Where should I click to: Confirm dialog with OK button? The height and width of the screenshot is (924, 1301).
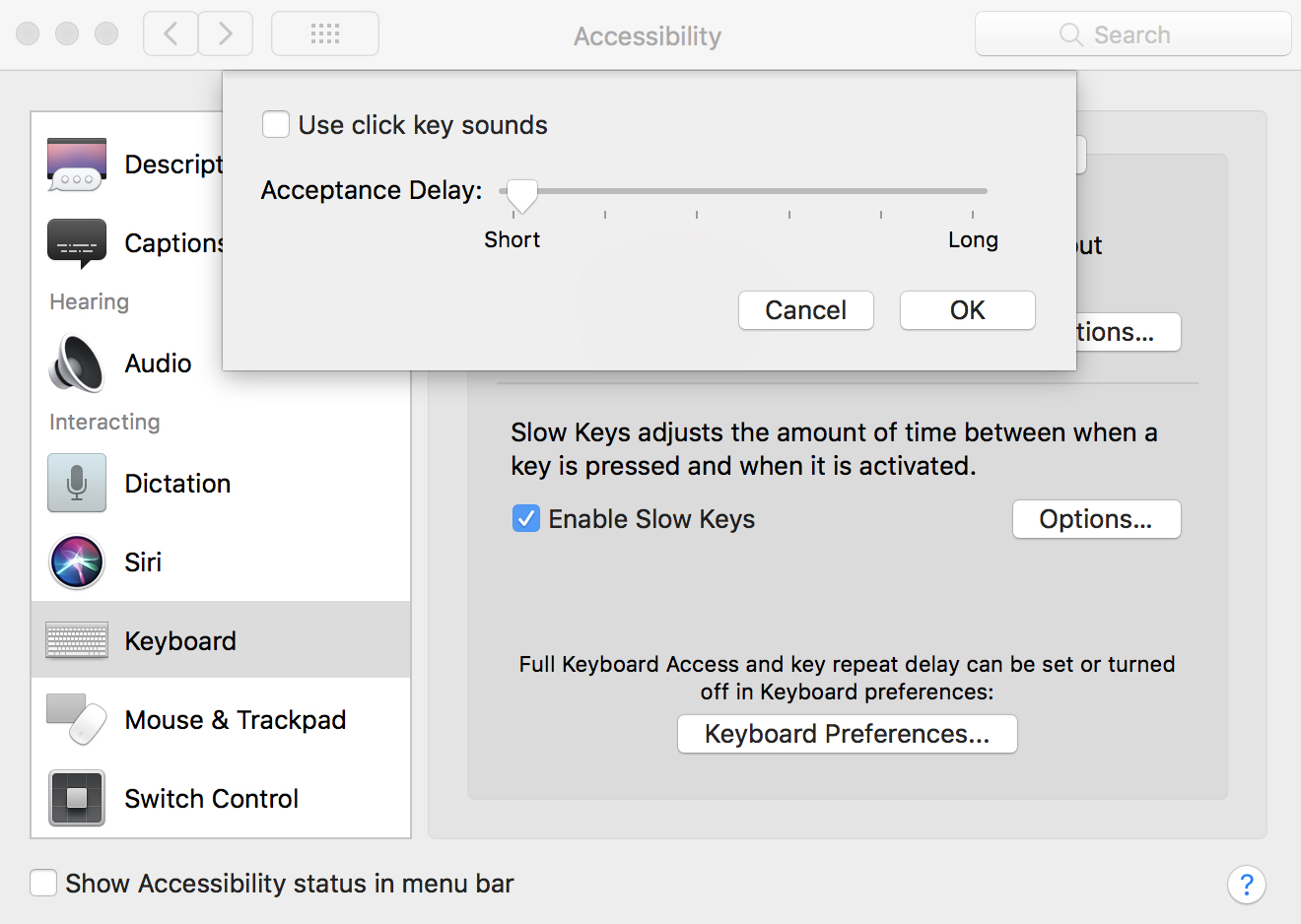(967, 310)
